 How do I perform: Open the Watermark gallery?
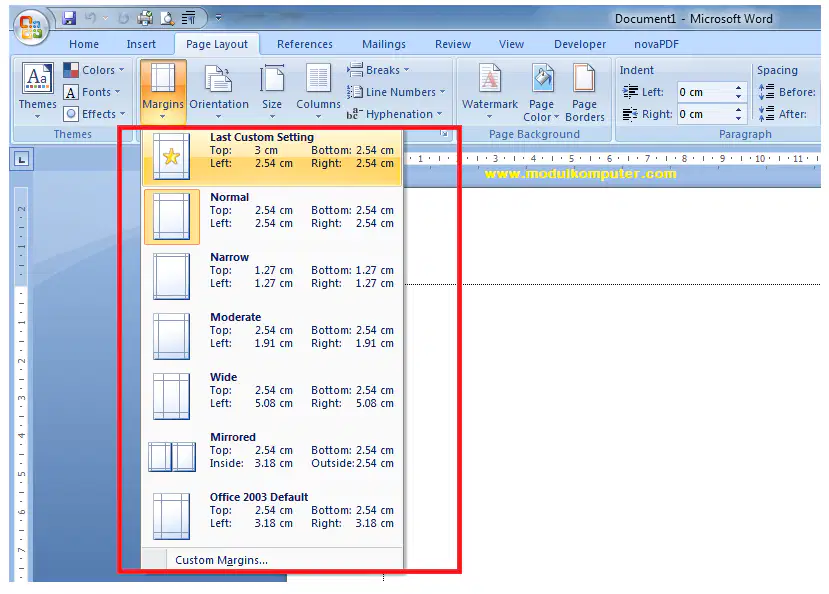click(x=490, y=91)
